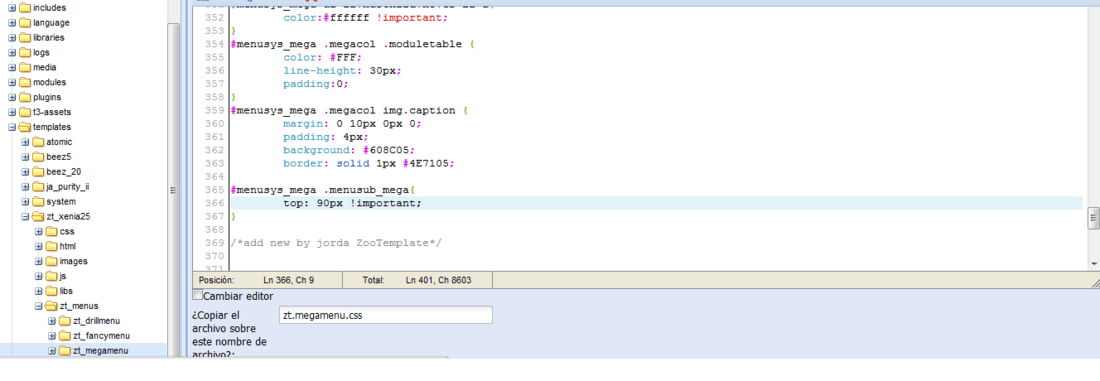Expand the beez5 template folder
1100x381 pixels.
pos(25,156)
